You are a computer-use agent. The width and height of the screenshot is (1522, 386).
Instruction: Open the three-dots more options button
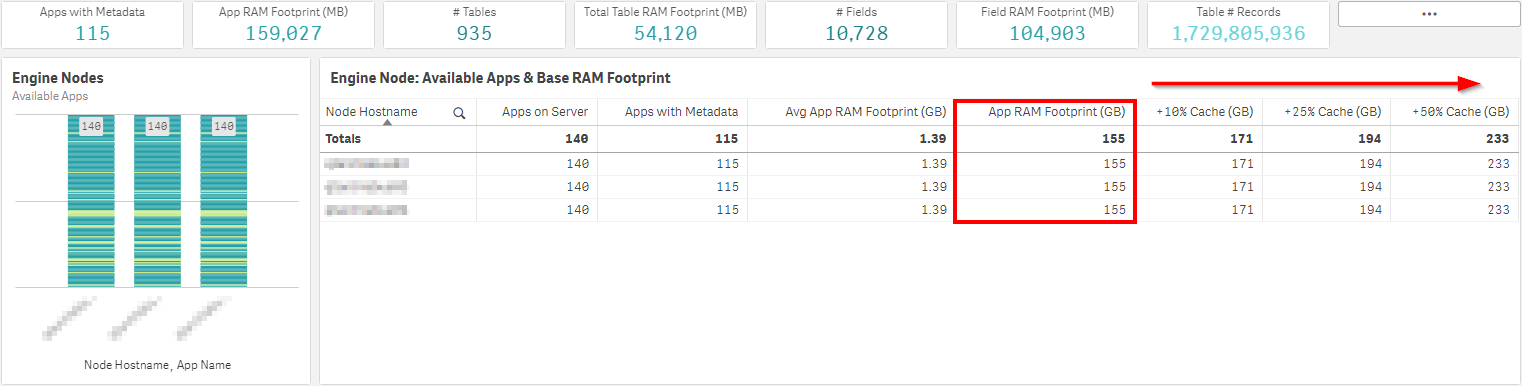tap(1428, 14)
